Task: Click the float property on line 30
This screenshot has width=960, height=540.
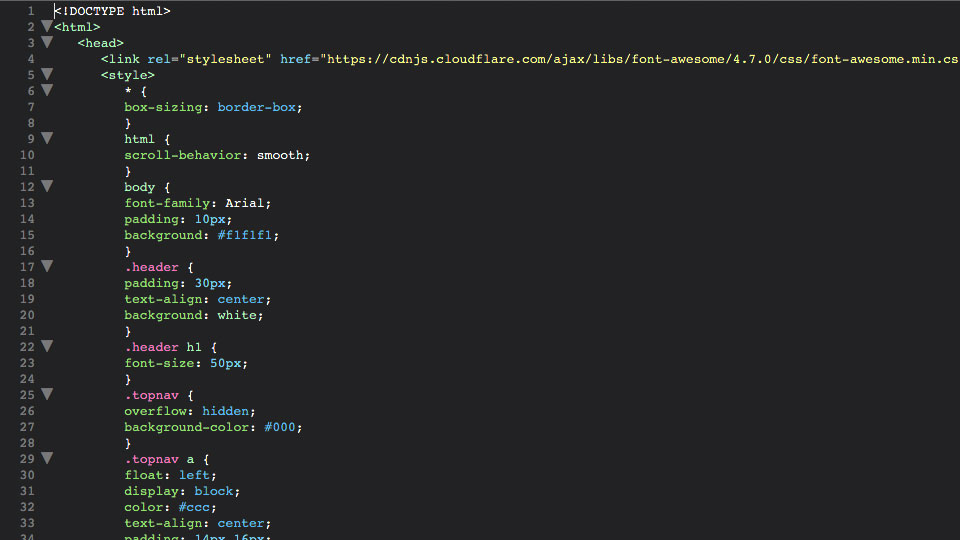Action: click(x=143, y=475)
